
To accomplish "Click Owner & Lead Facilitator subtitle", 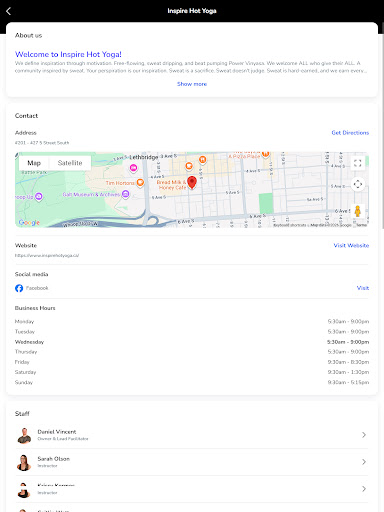I will [63, 439].
